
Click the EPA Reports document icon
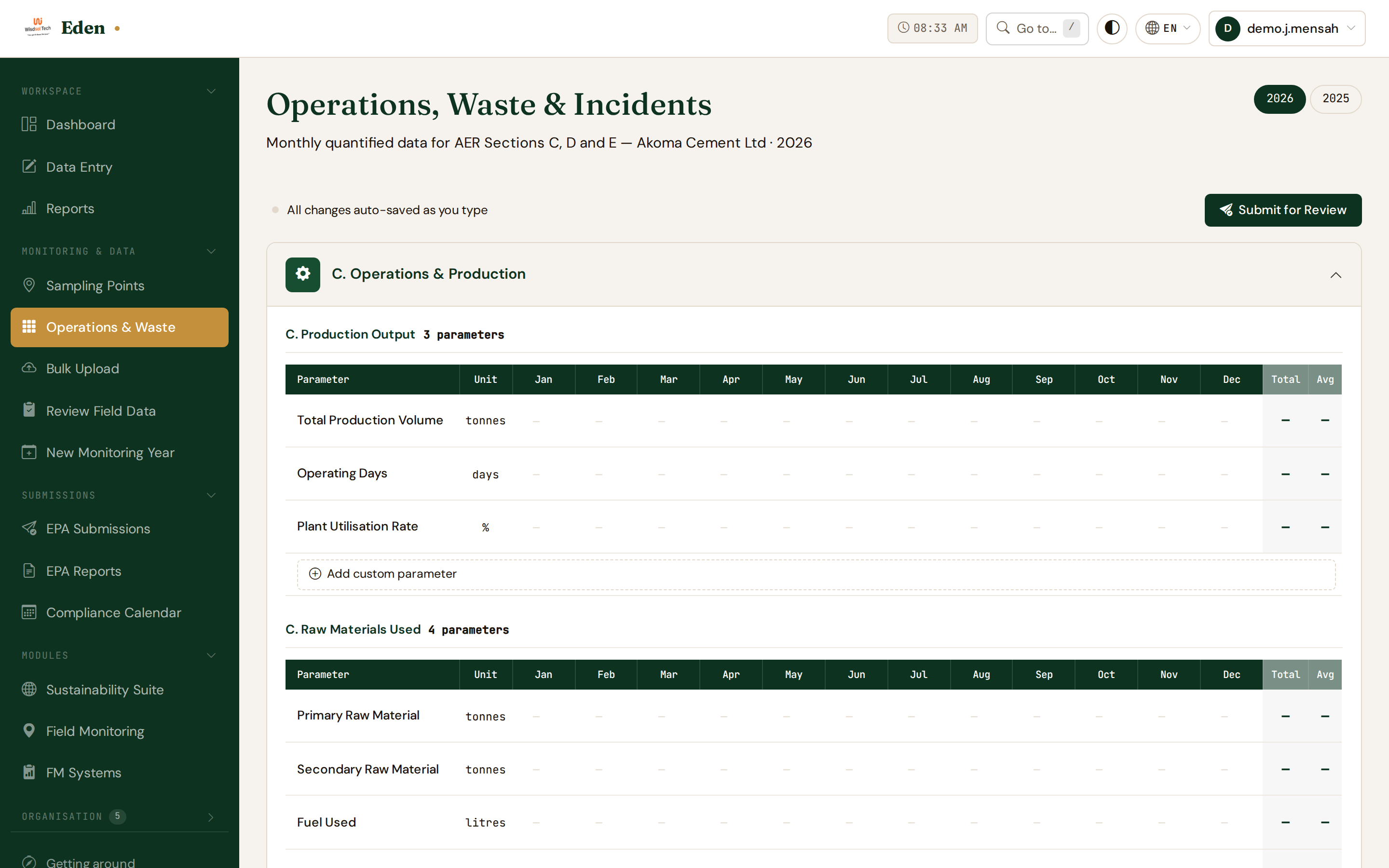(29, 570)
